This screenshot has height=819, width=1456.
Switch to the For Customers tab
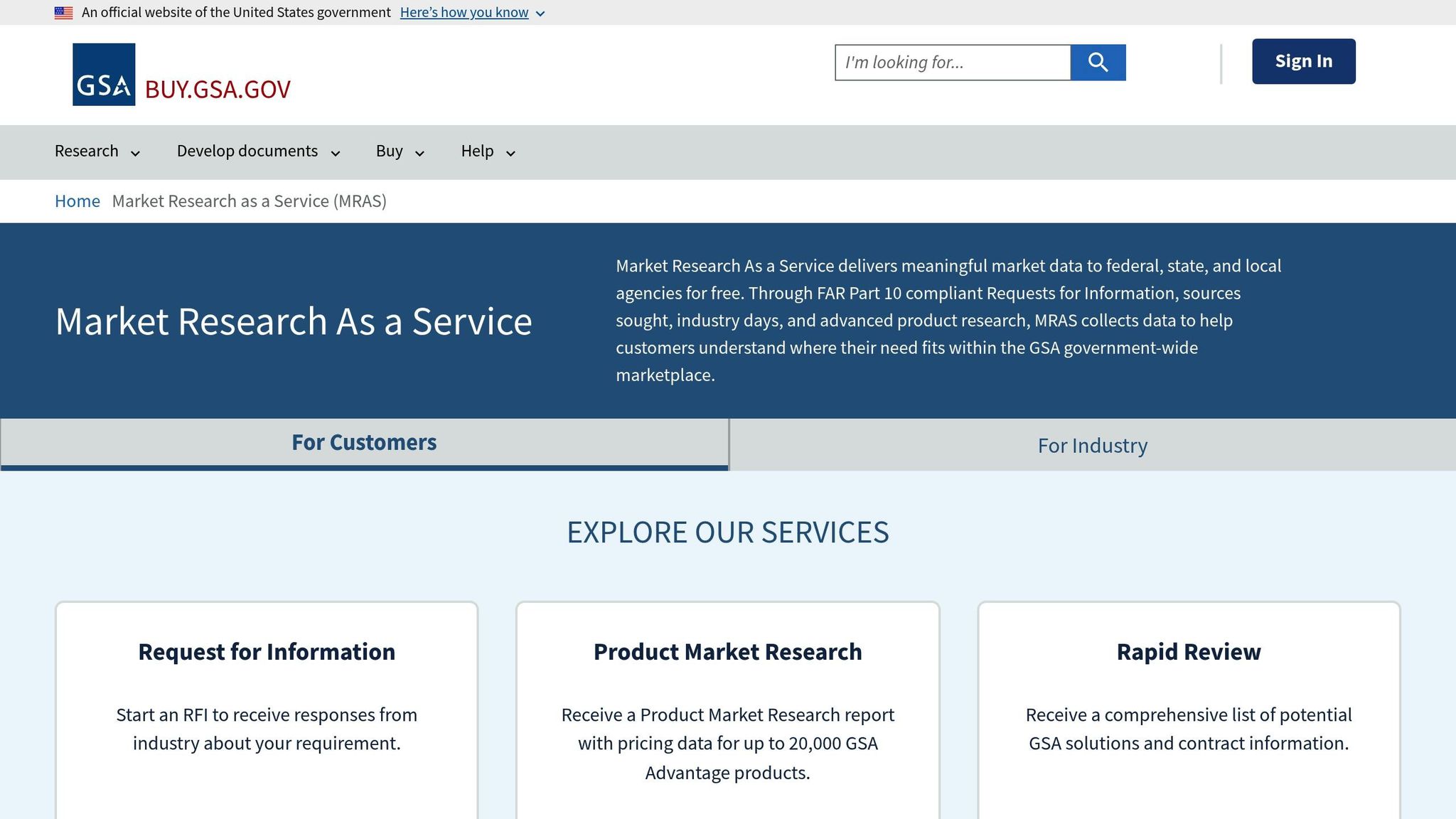[364, 444]
